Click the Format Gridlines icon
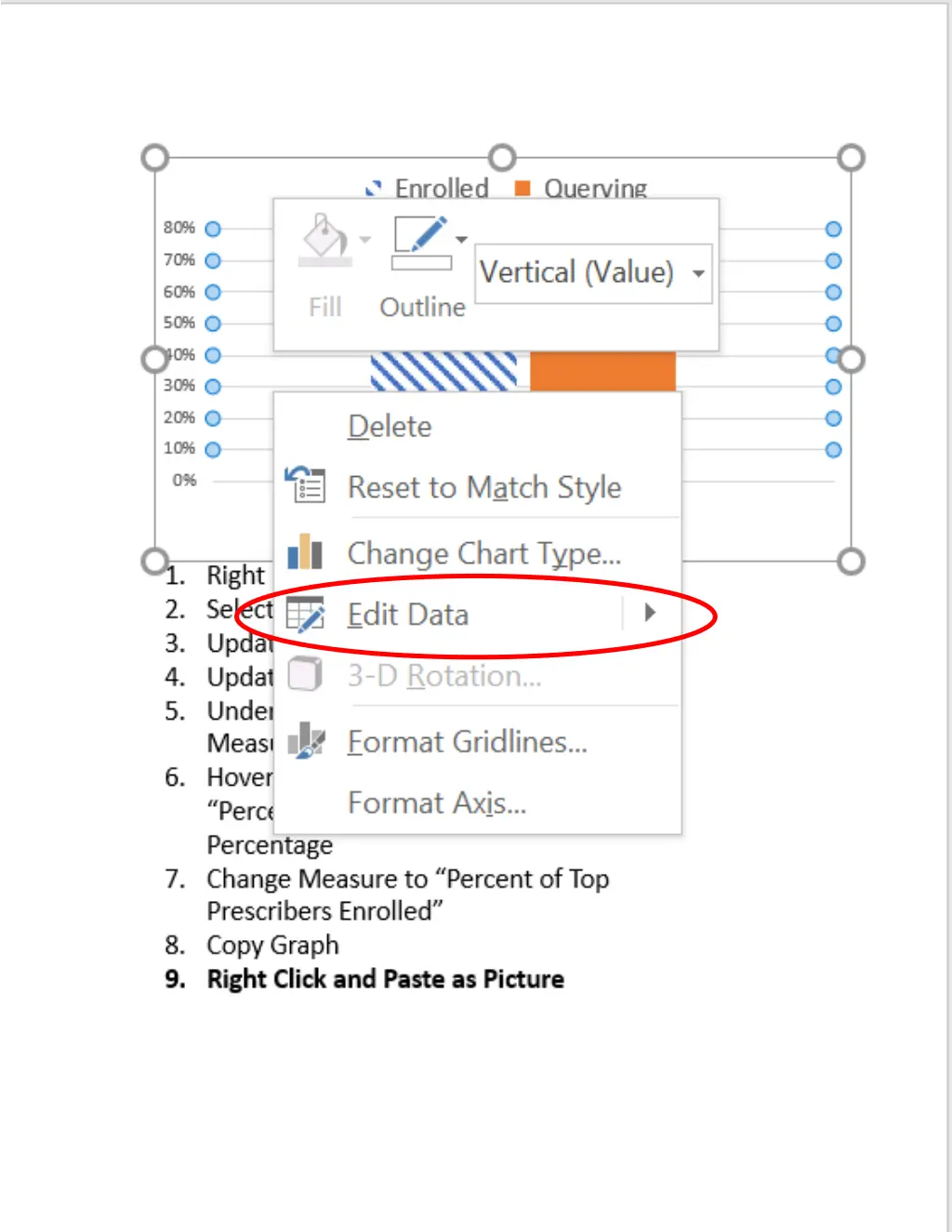Viewport: 952px width, 1232px height. click(x=306, y=740)
